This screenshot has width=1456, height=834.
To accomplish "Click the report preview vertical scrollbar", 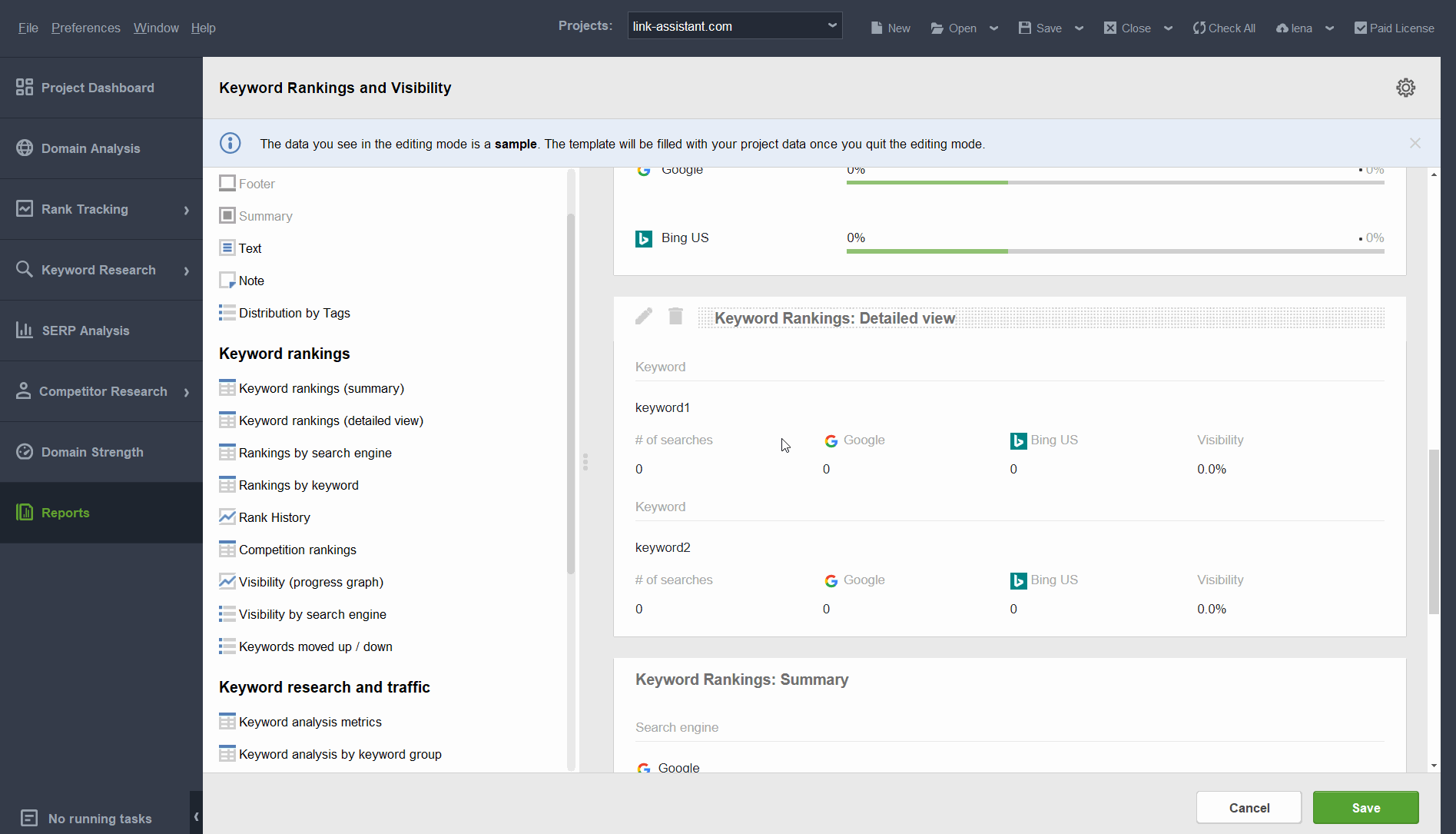I will tap(1434, 532).
